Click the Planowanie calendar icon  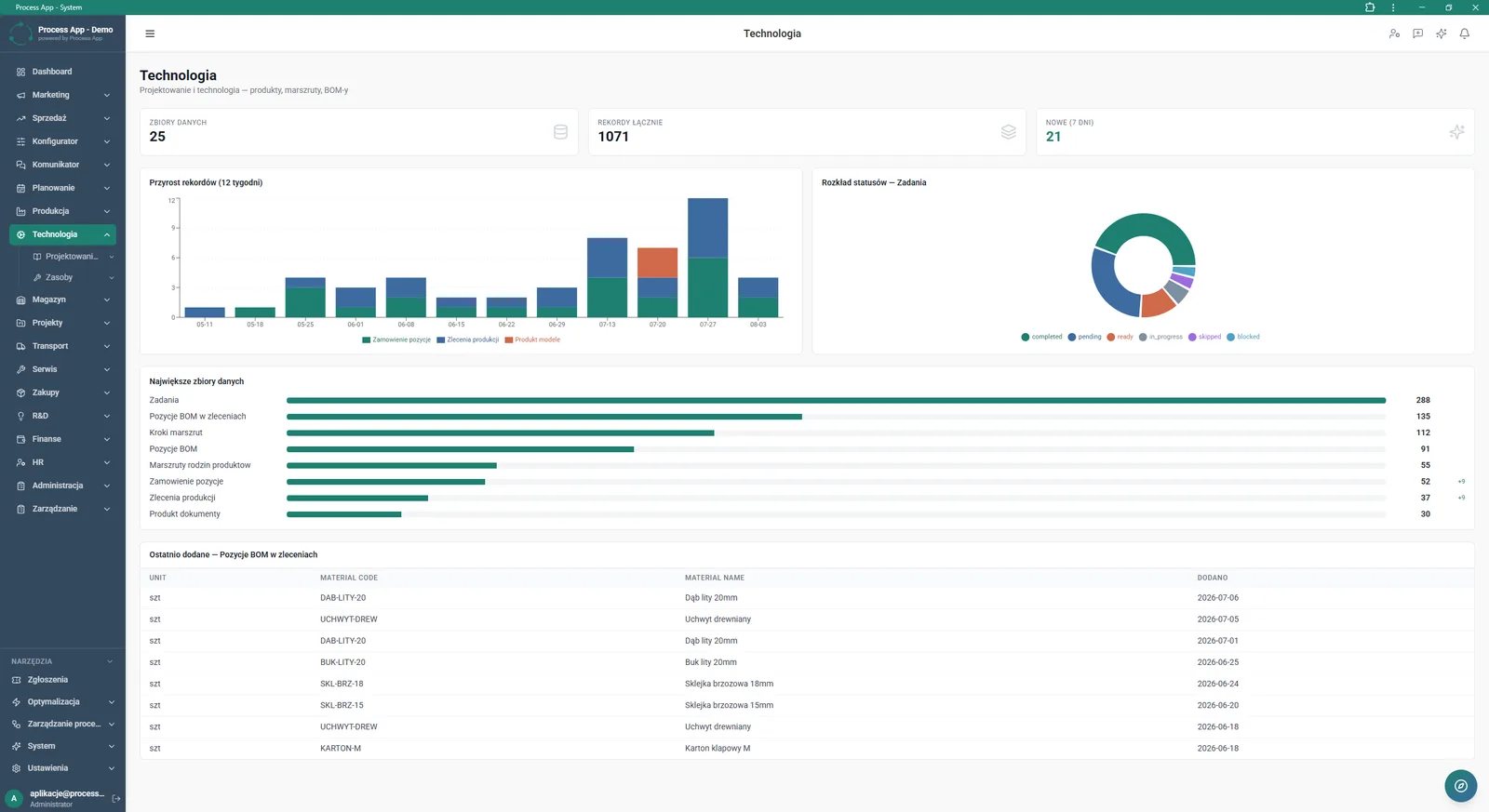tap(20, 188)
